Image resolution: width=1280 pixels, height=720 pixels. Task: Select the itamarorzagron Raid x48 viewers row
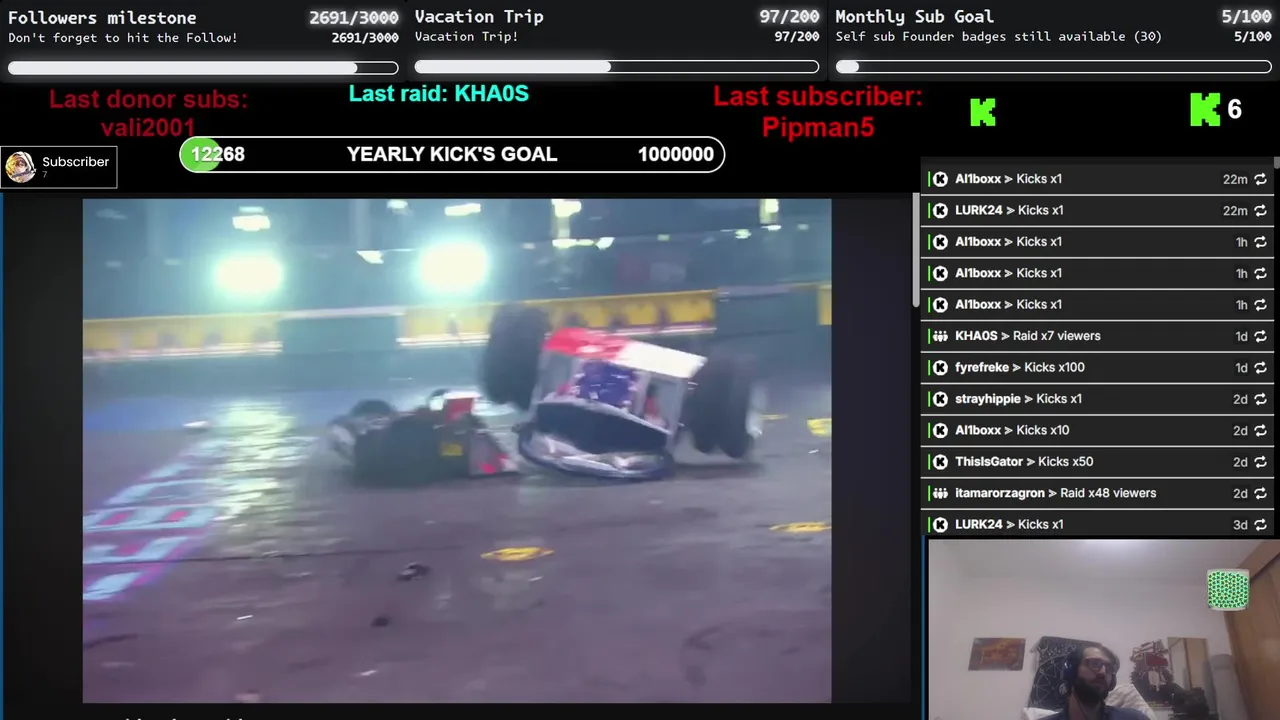click(x=1097, y=493)
